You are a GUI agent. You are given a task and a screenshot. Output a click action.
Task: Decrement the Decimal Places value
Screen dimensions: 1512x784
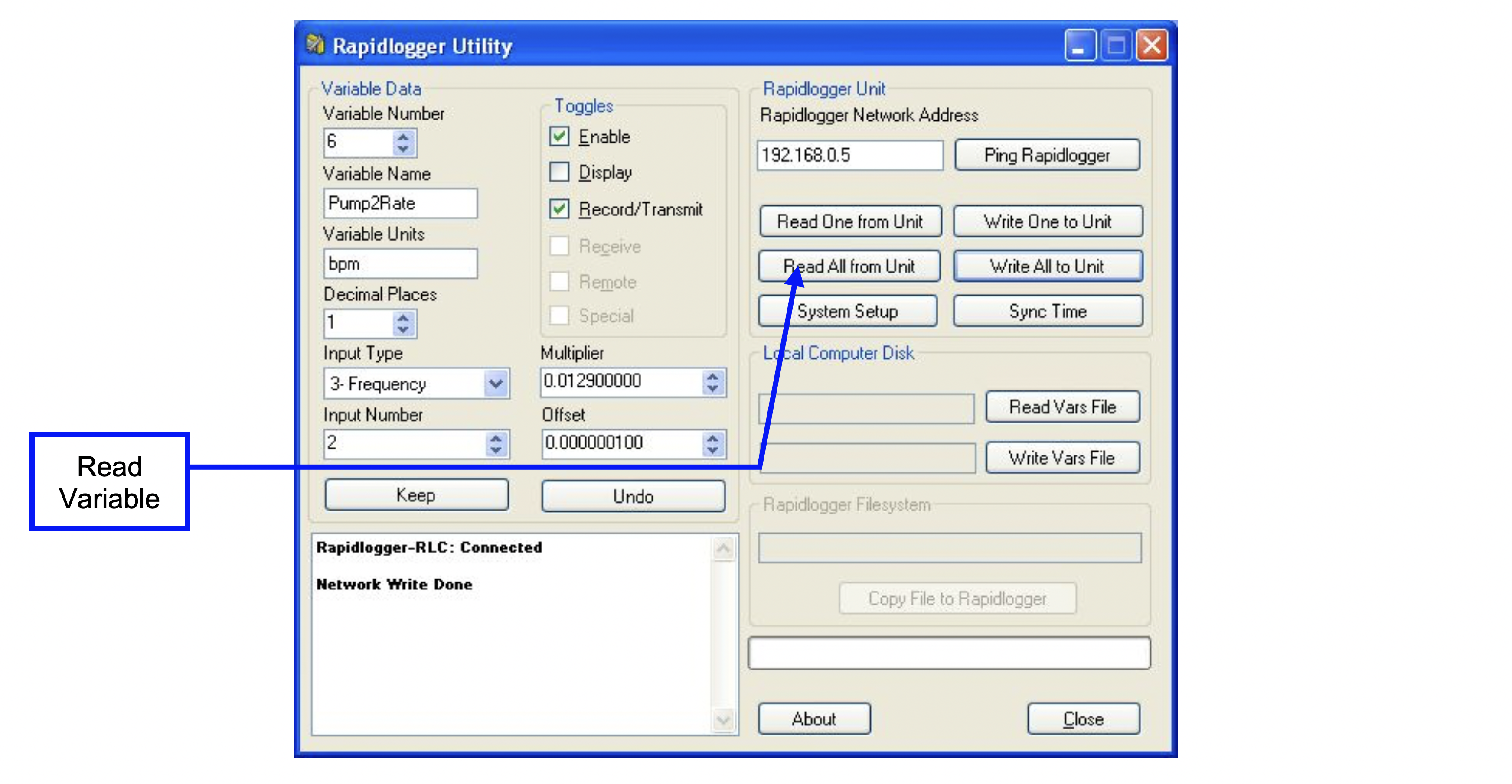point(403,330)
